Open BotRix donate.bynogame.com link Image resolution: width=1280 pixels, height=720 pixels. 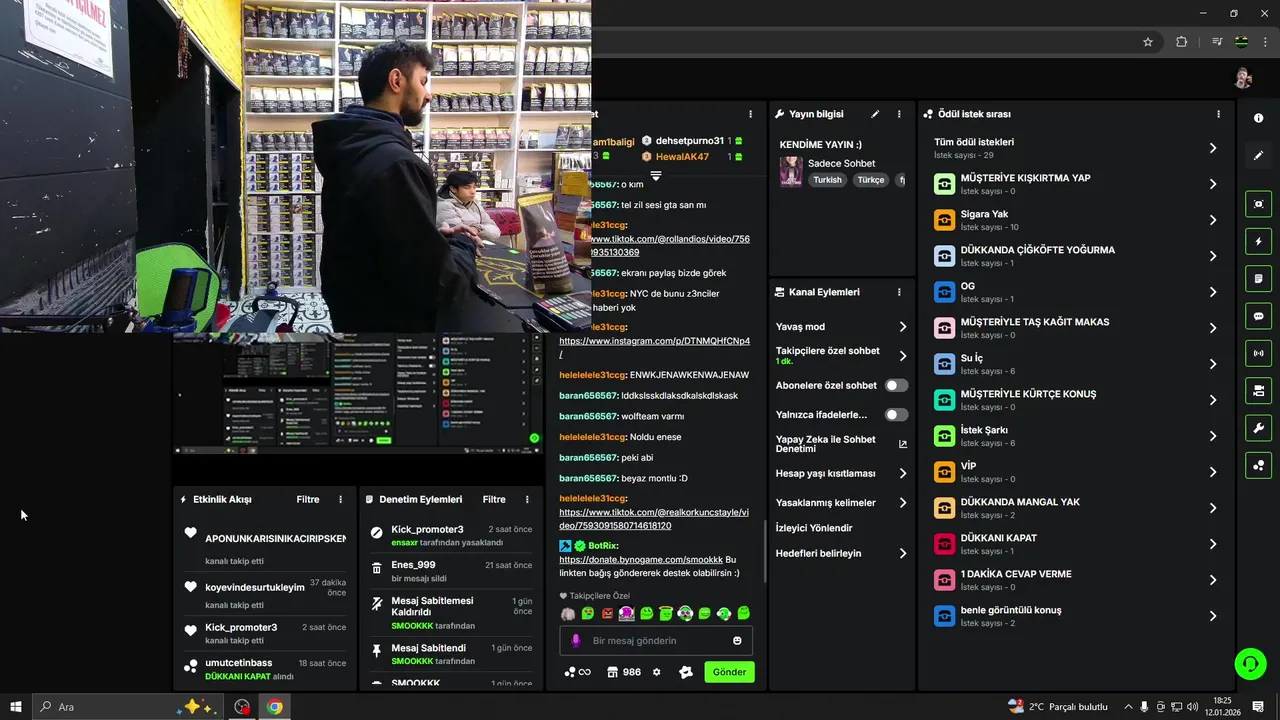pyautogui.click(x=641, y=560)
